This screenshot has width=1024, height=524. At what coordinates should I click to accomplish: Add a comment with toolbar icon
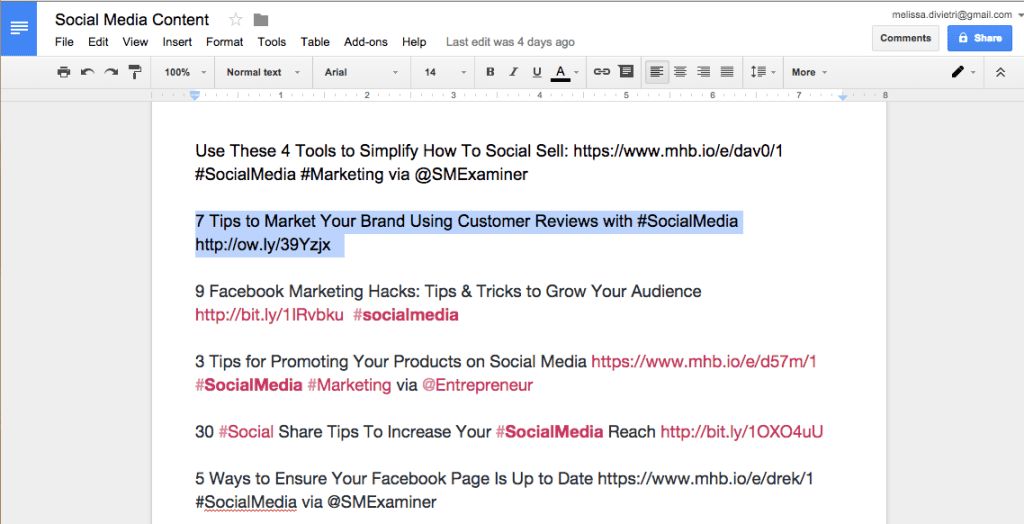coord(626,72)
